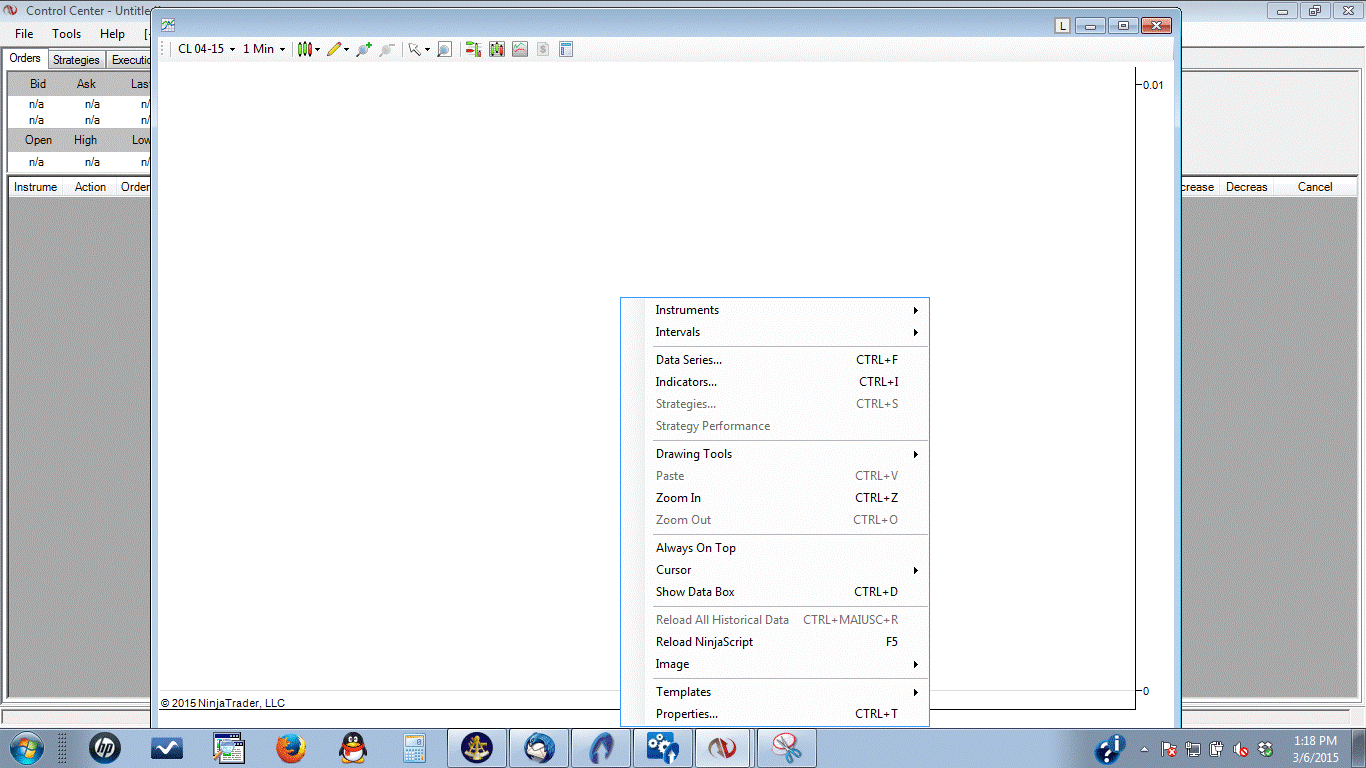Click the 0.01 price axis label

click(x=1153, y=85)
